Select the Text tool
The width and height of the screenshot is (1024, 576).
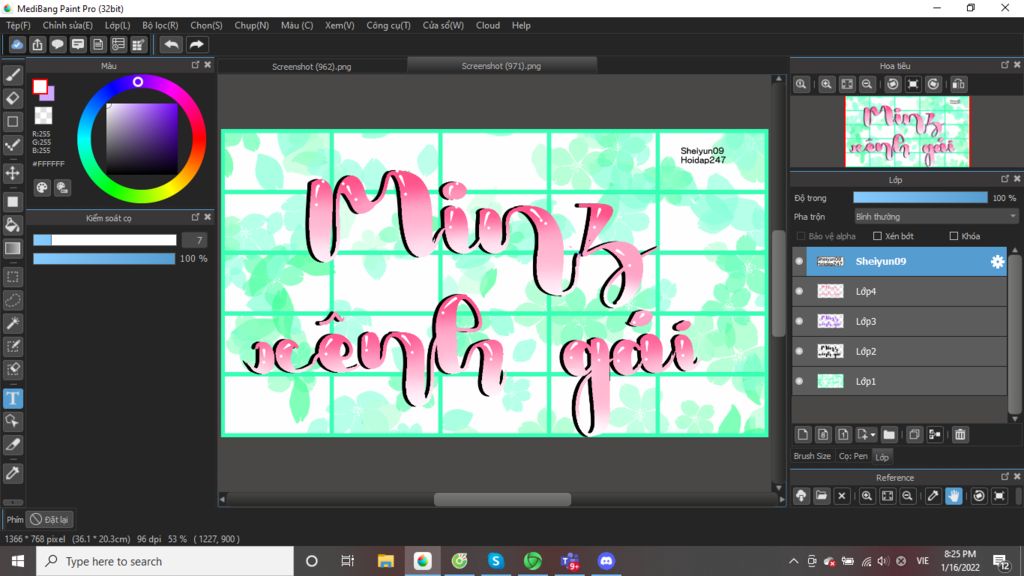coord(12,398)
